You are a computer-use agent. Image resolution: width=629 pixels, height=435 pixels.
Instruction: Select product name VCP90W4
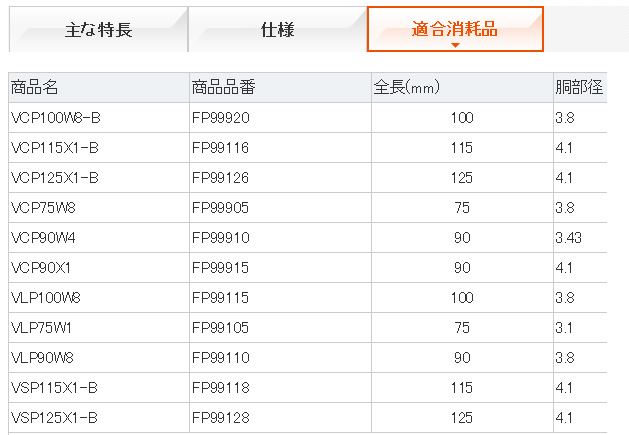[x=43, y=238]
